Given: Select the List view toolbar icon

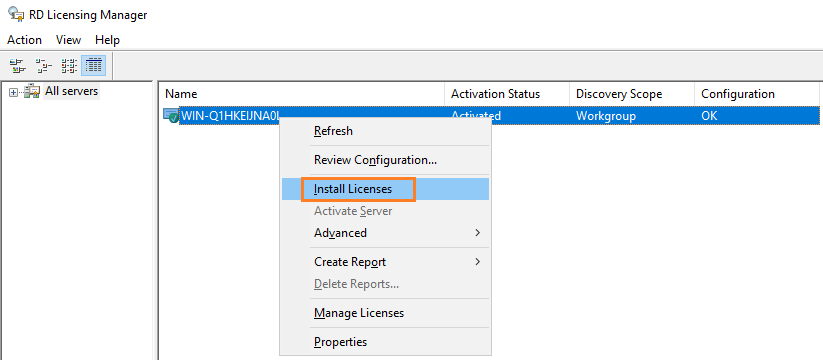Looking at the screenshot, I should click(x=69, y=66).
